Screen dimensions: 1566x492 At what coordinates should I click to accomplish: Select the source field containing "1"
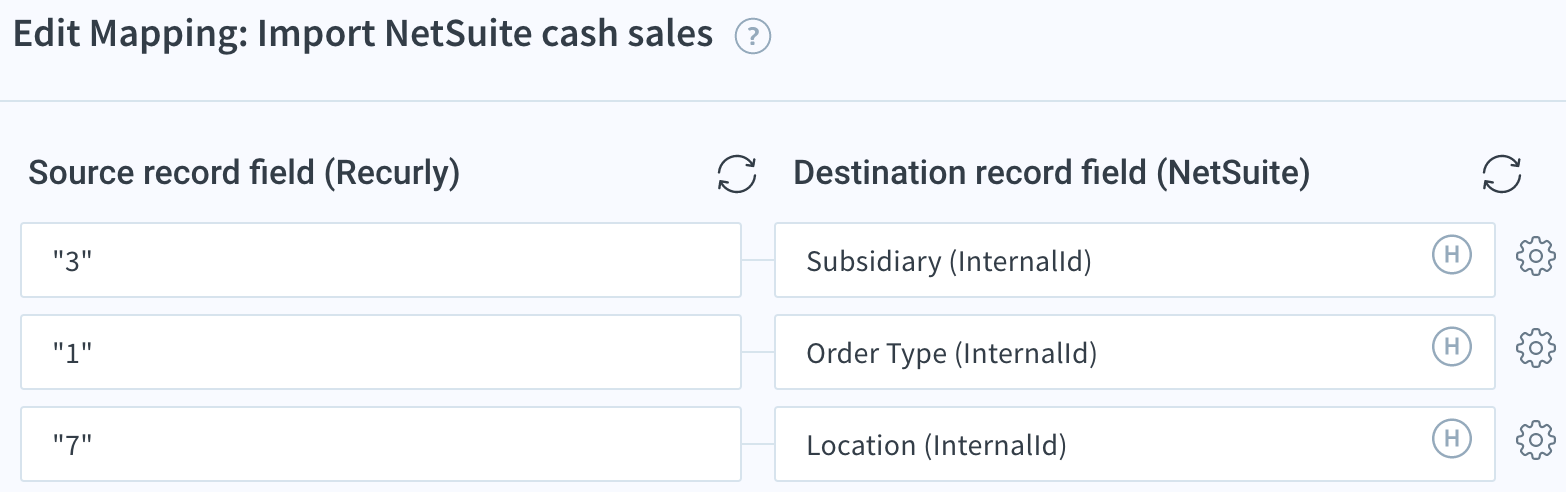click(x=381, y=352)
